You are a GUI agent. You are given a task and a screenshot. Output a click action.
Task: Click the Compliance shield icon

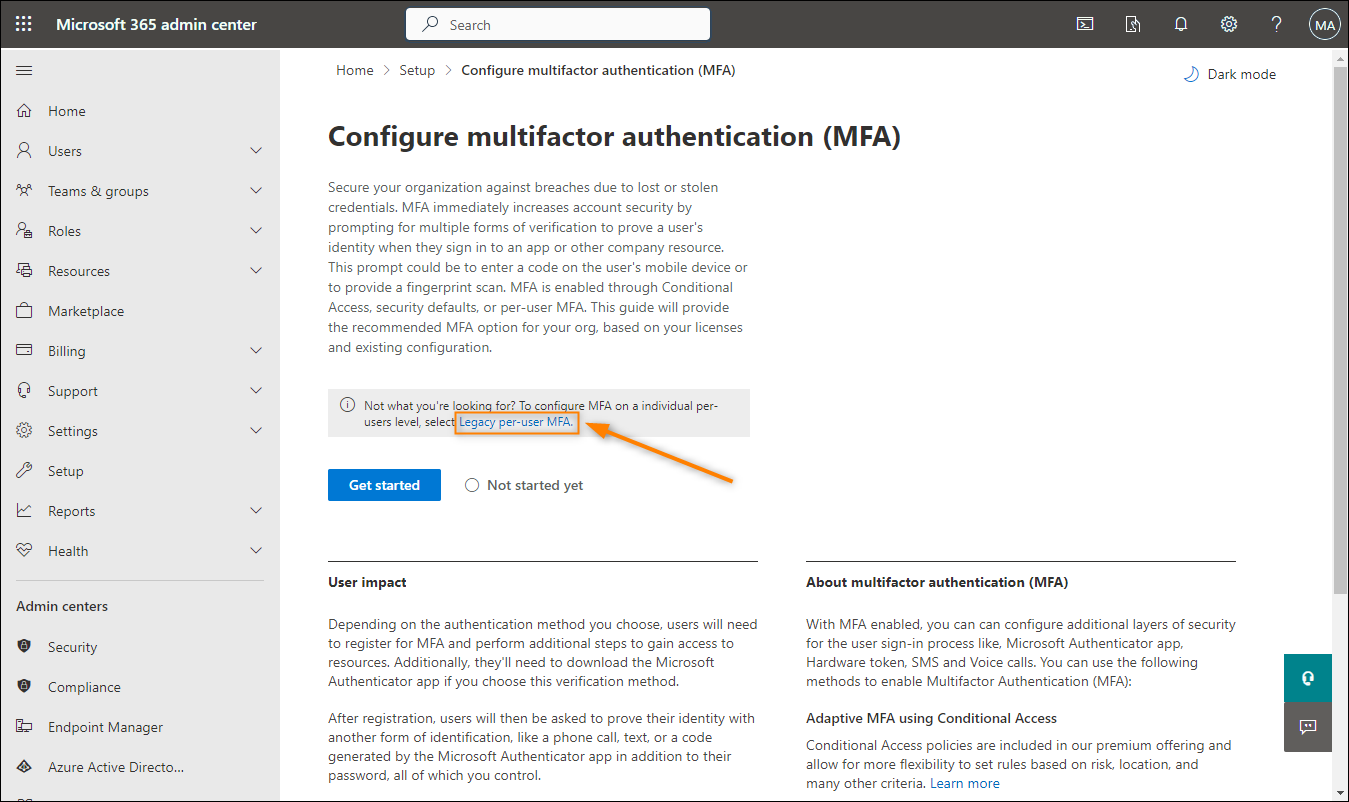(25, 687)
